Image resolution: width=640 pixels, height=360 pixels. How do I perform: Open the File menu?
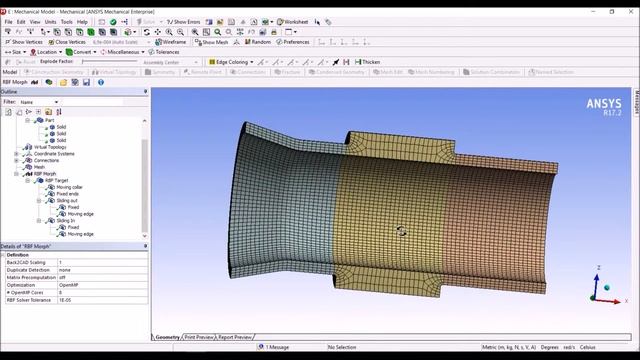point(9,22)
